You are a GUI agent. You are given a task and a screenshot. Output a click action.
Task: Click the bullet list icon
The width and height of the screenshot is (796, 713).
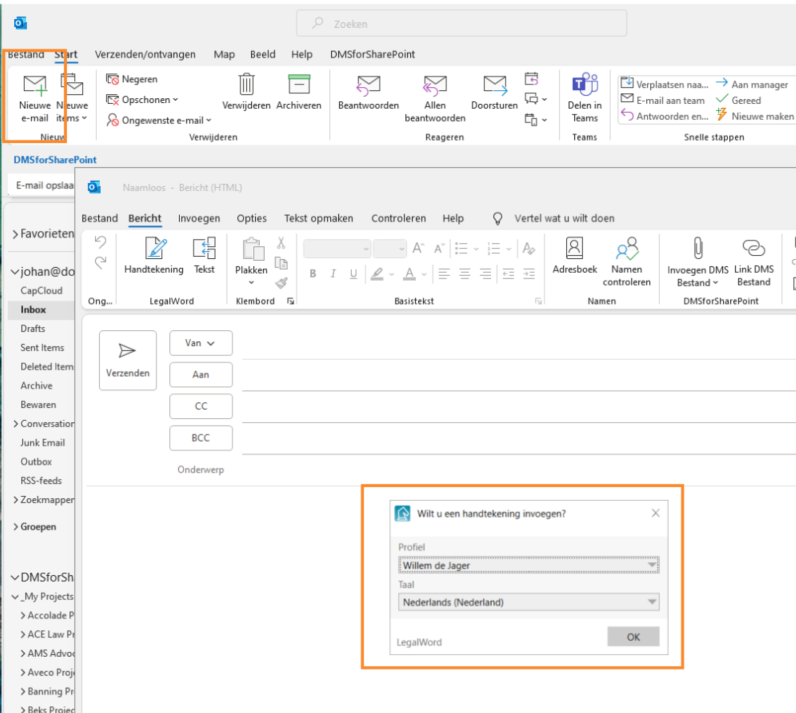point(461,249)
